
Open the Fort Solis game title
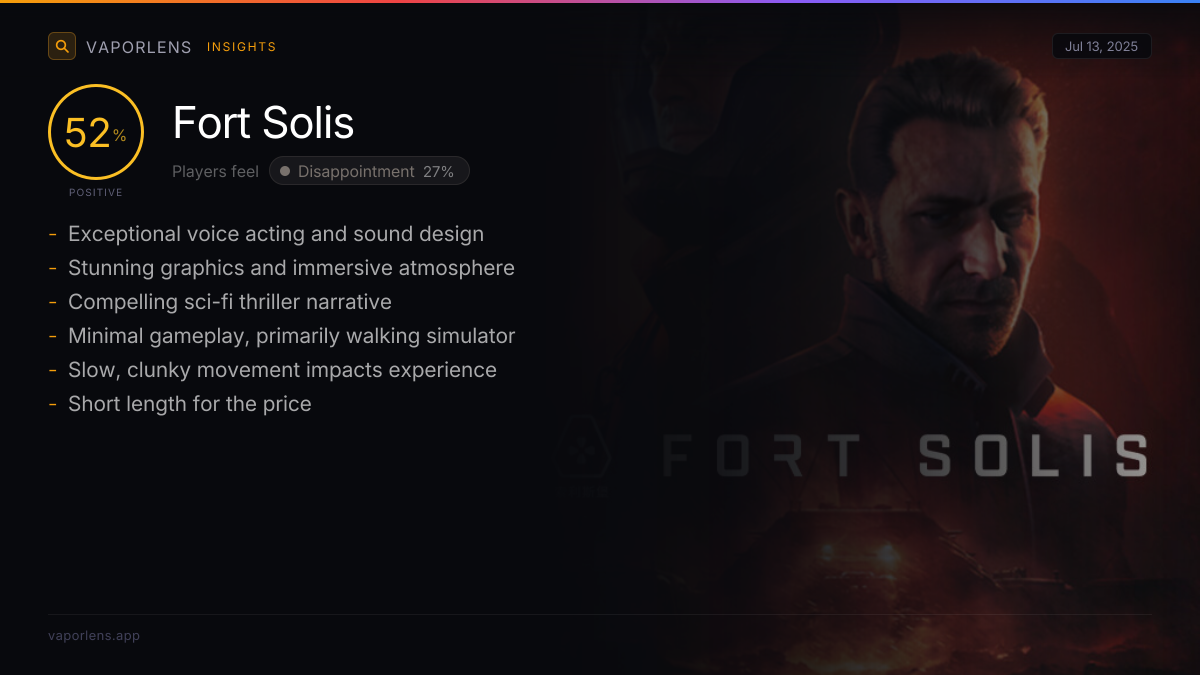point(263,123)
